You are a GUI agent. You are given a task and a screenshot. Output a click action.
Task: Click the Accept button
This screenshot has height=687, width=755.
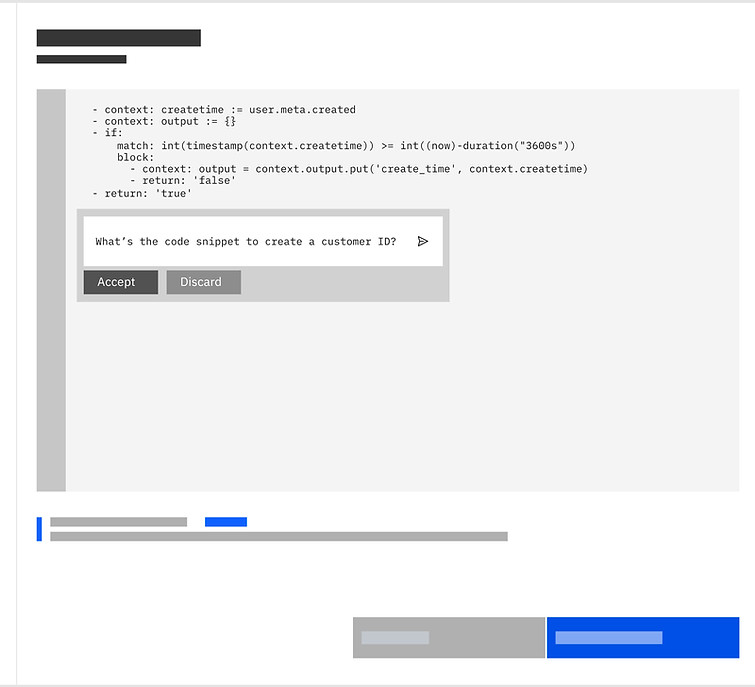click(121, 282)
